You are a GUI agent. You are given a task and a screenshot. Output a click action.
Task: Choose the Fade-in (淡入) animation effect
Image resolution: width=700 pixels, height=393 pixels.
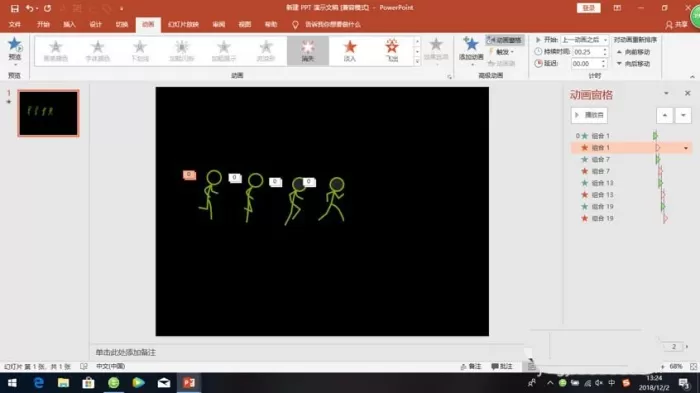pyautogui.click(x=350, y=51)
